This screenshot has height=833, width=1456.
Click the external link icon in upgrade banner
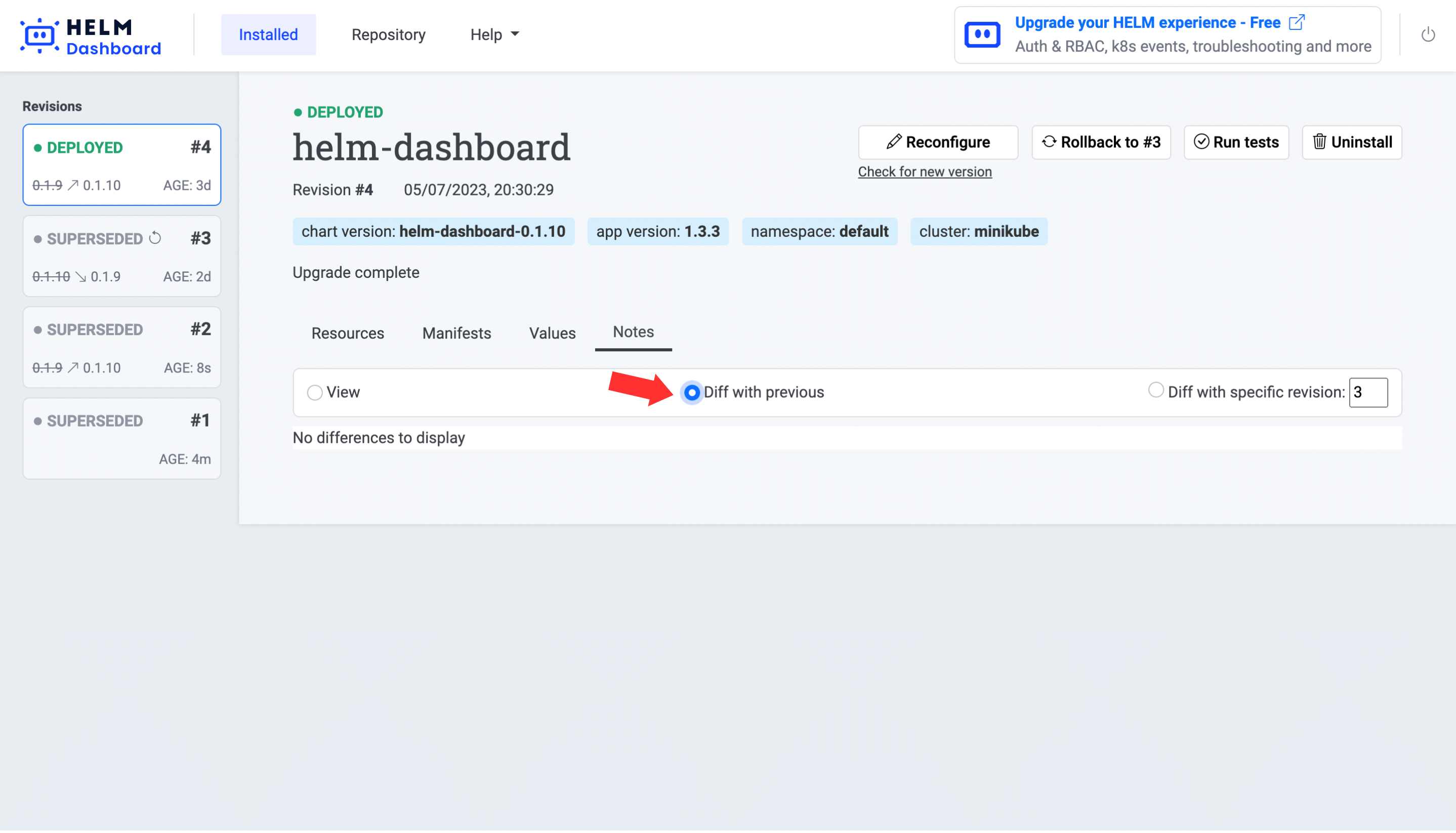(1297, 23)
